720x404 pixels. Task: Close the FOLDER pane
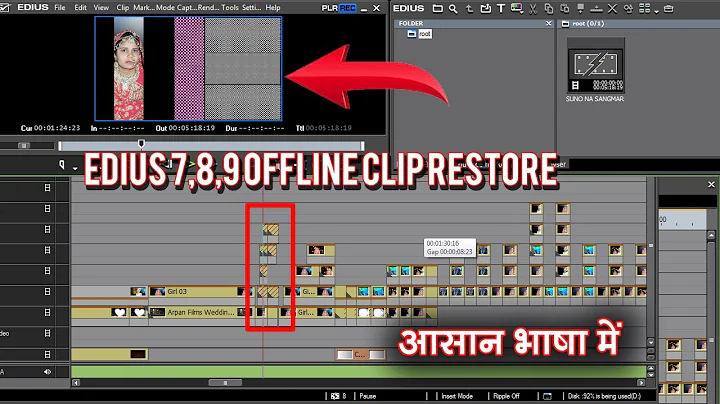[549, 23]
